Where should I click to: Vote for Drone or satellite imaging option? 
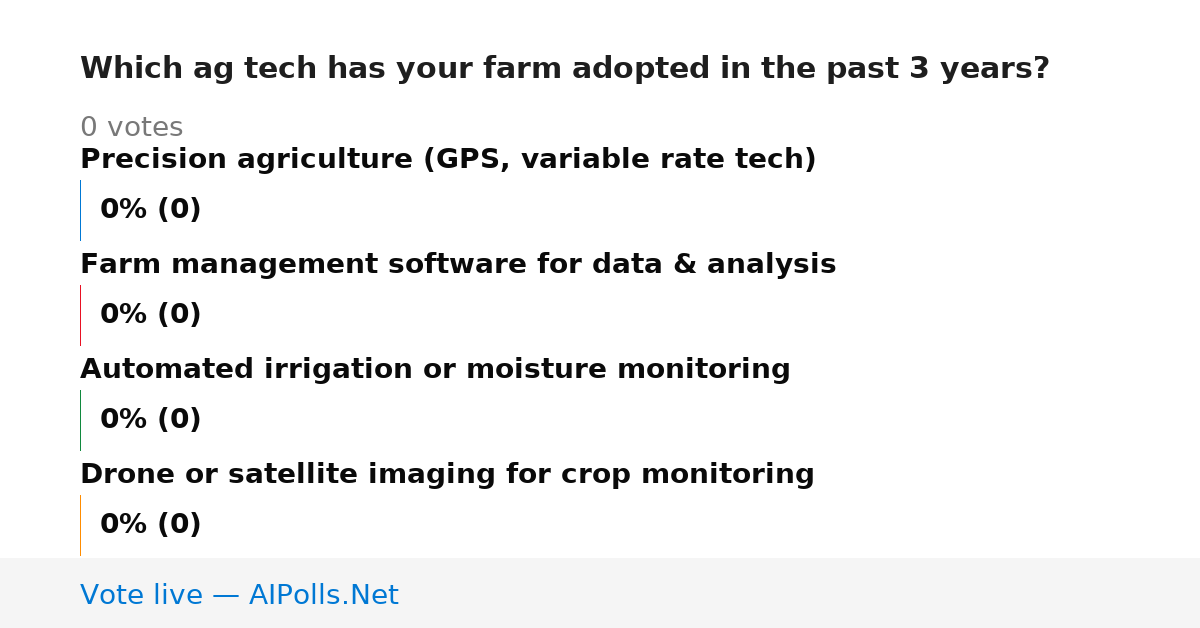(x=447, y=475)
